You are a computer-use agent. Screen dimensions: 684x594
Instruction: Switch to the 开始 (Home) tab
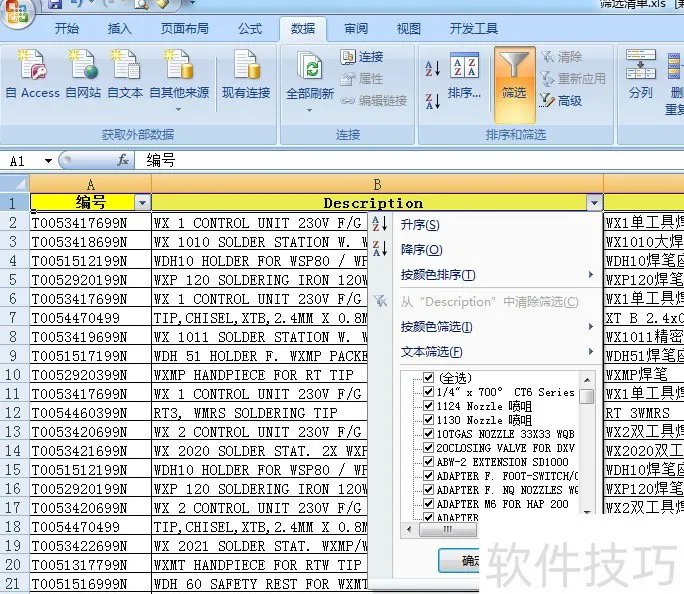[67, 29]
